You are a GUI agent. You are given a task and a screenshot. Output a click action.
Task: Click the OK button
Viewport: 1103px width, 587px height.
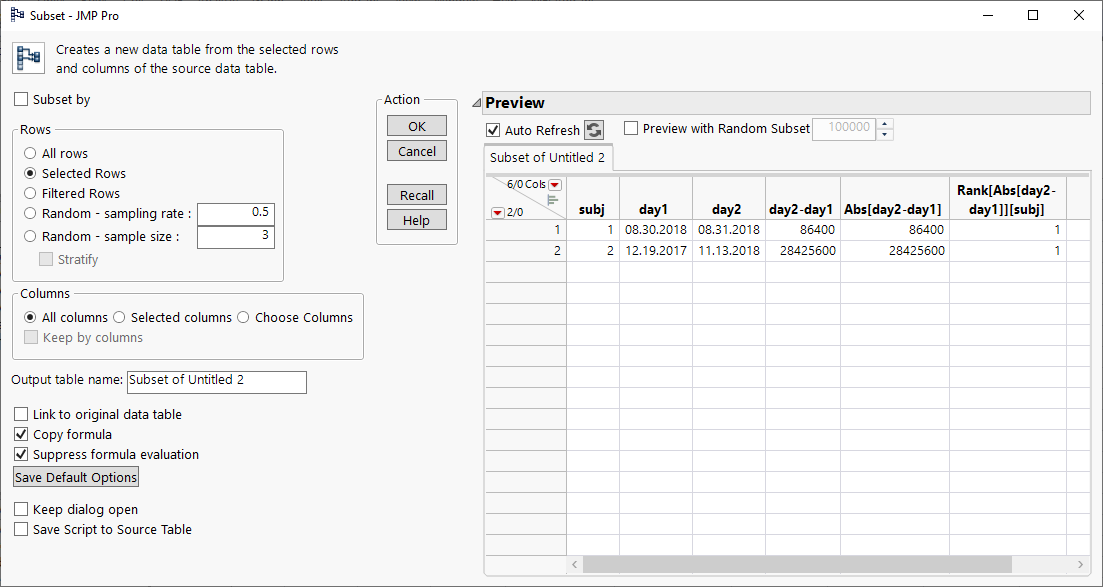point(416,125)
